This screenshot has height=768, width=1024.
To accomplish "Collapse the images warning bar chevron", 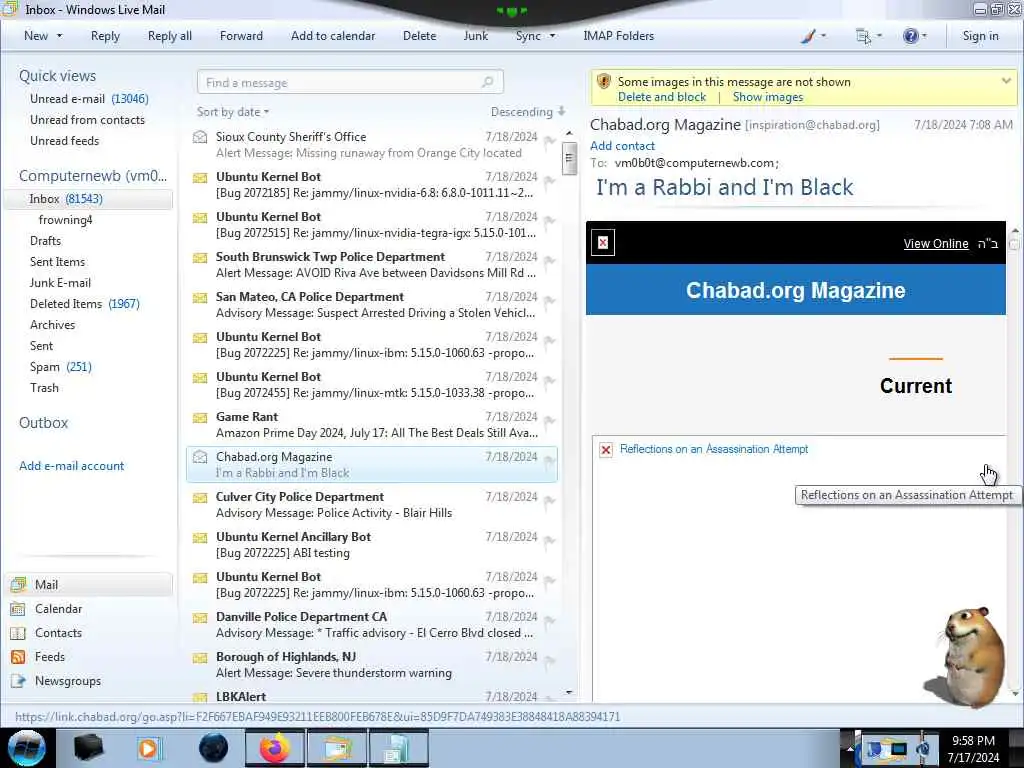I will 1006,81.
